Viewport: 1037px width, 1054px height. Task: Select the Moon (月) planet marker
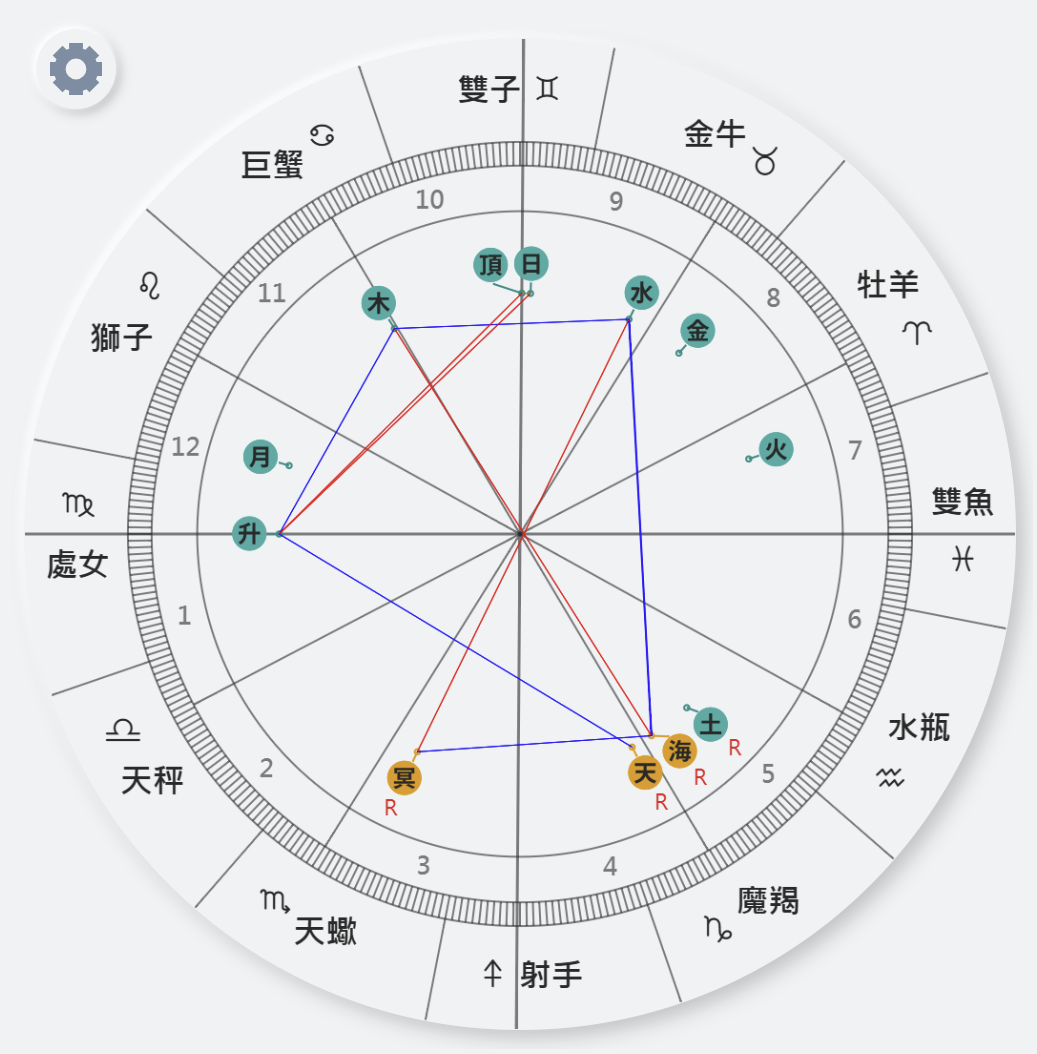click(260, 457)
